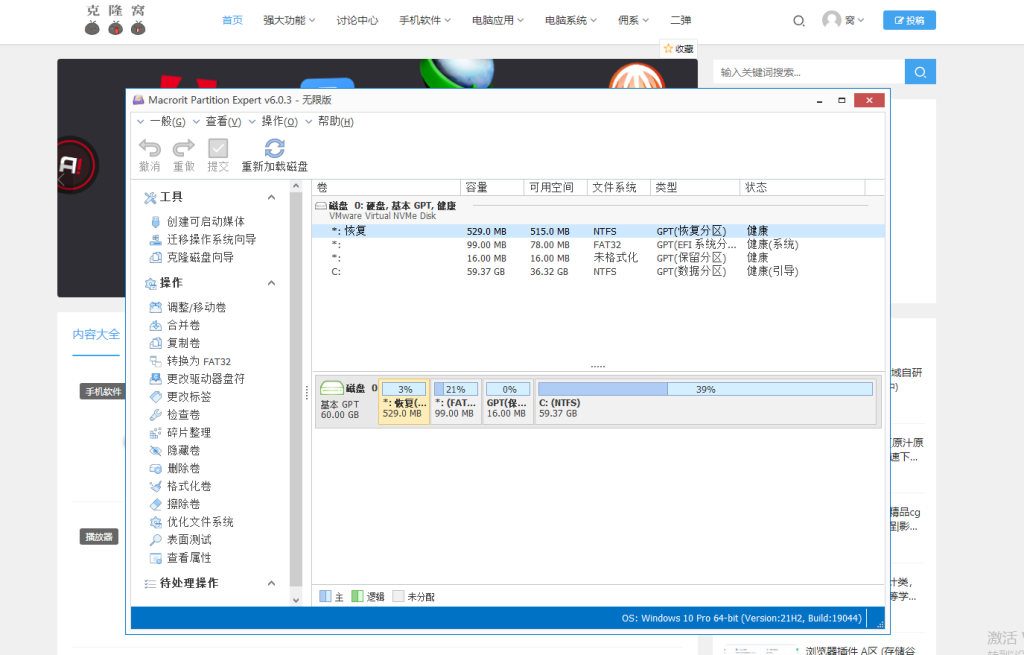Screen dimensions: 1024x655
Task: Launch 迁移操作系统向导
Action: coord(202,239)
